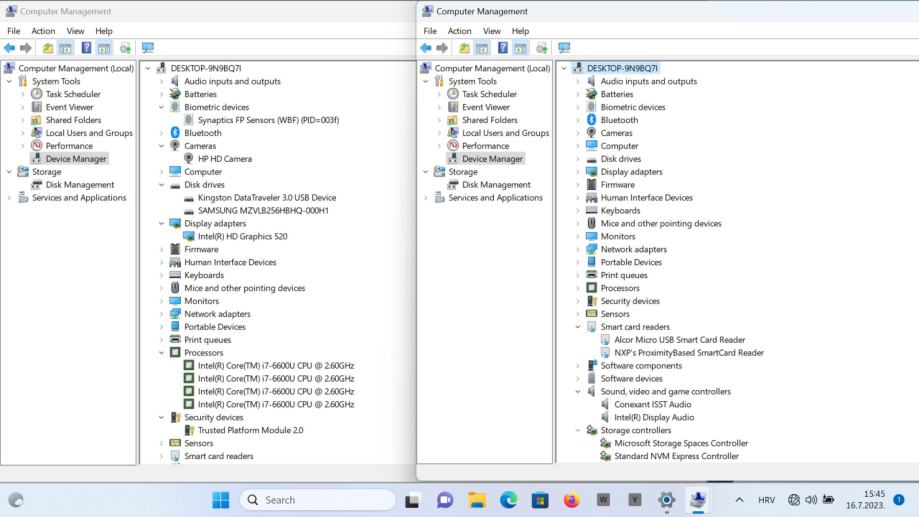Select Standard NVM Express Controller
The width and height of the screenshot is (919, 517).
(x=676, y=456)
